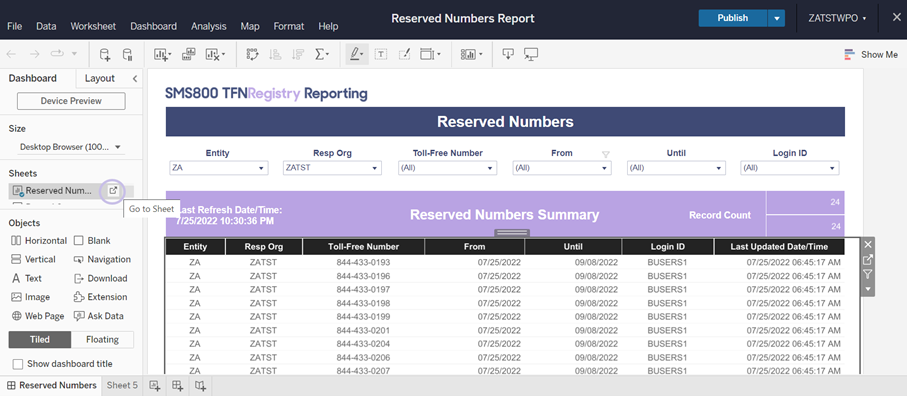This screenshot has width=907, height=396.
Task: Open the Entity filter dropdown
Action: [x=219, y=168]
